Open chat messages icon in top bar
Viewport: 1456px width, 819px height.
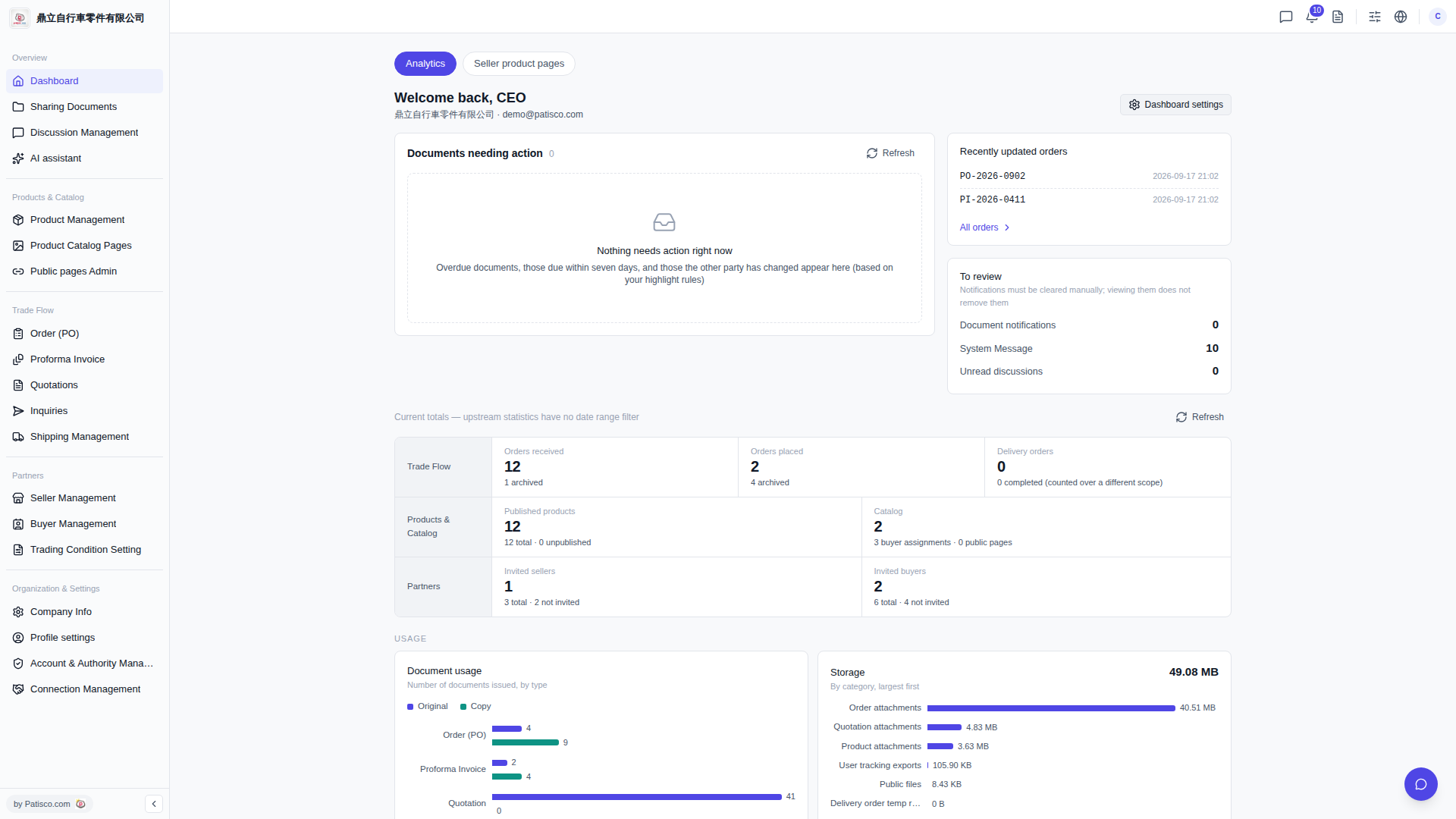click(x=1286, y=17)
